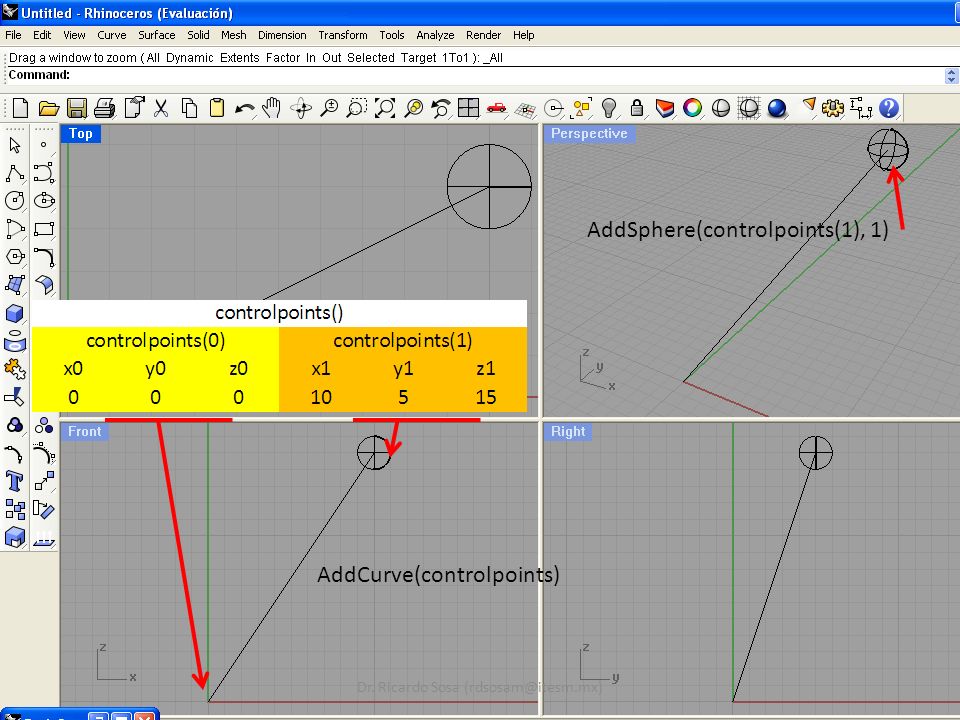
Task: Click the Copy to clipboard icon
Action: coord(189,108)
